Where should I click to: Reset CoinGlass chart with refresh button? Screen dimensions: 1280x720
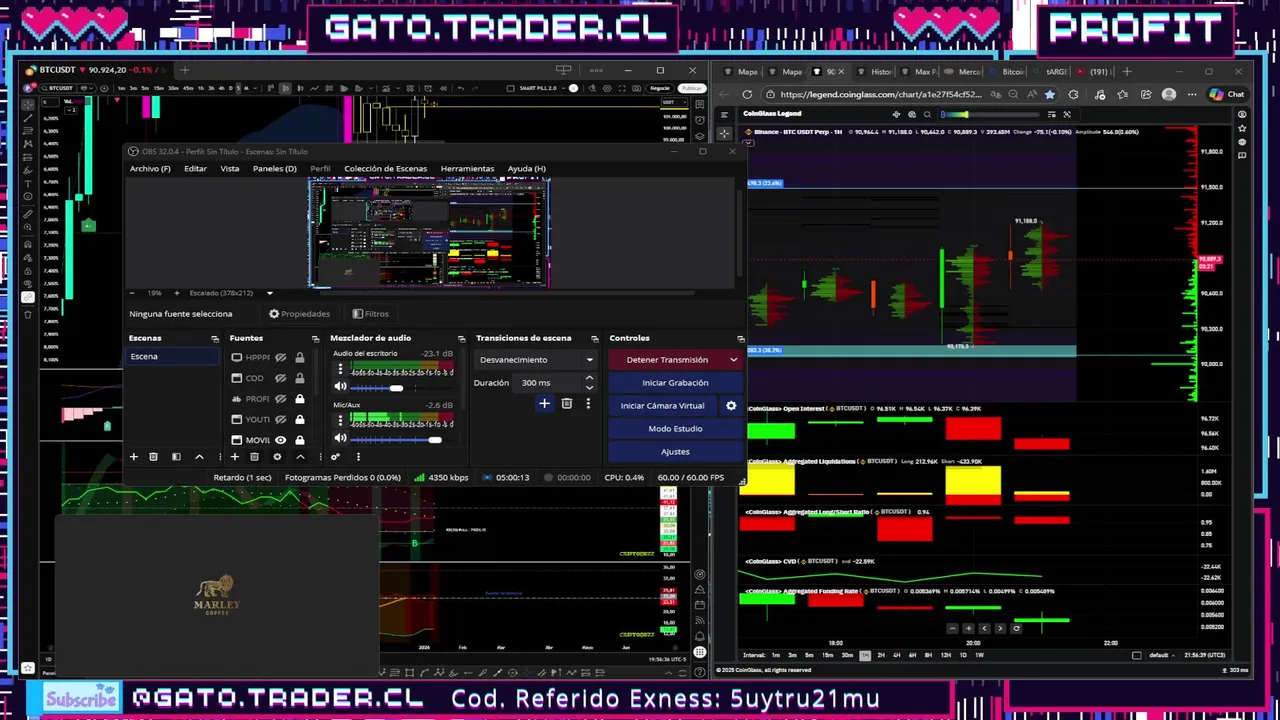[1016, 628]
